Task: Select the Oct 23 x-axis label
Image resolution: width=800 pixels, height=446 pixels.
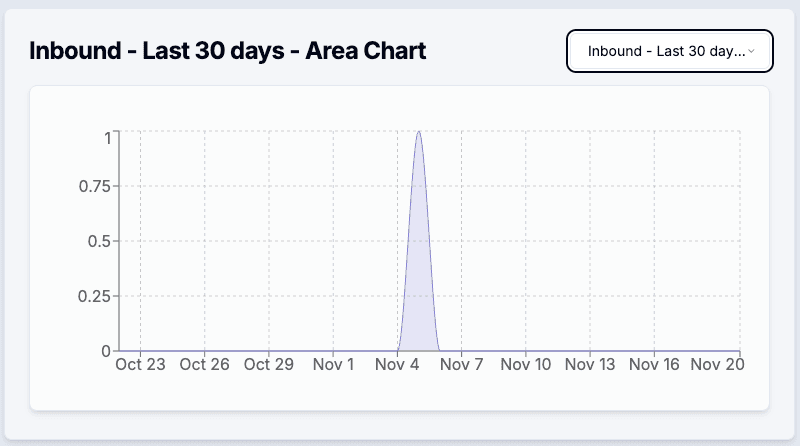Action: (x=140, y=365)
